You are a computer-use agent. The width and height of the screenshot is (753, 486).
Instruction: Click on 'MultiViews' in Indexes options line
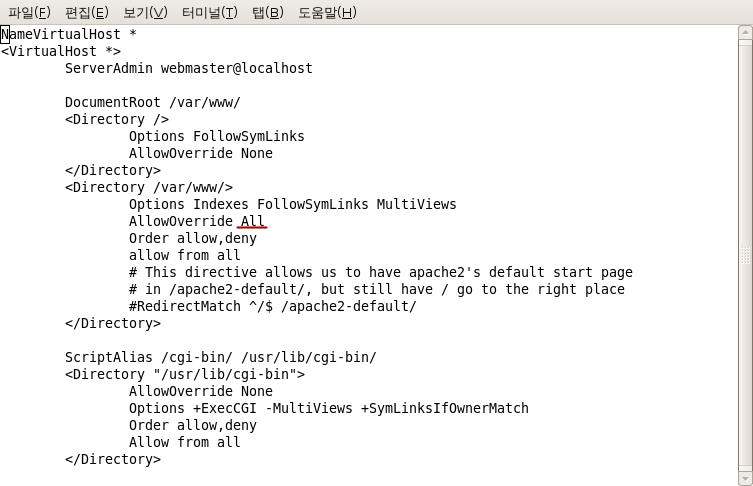[x=416, y=204]
